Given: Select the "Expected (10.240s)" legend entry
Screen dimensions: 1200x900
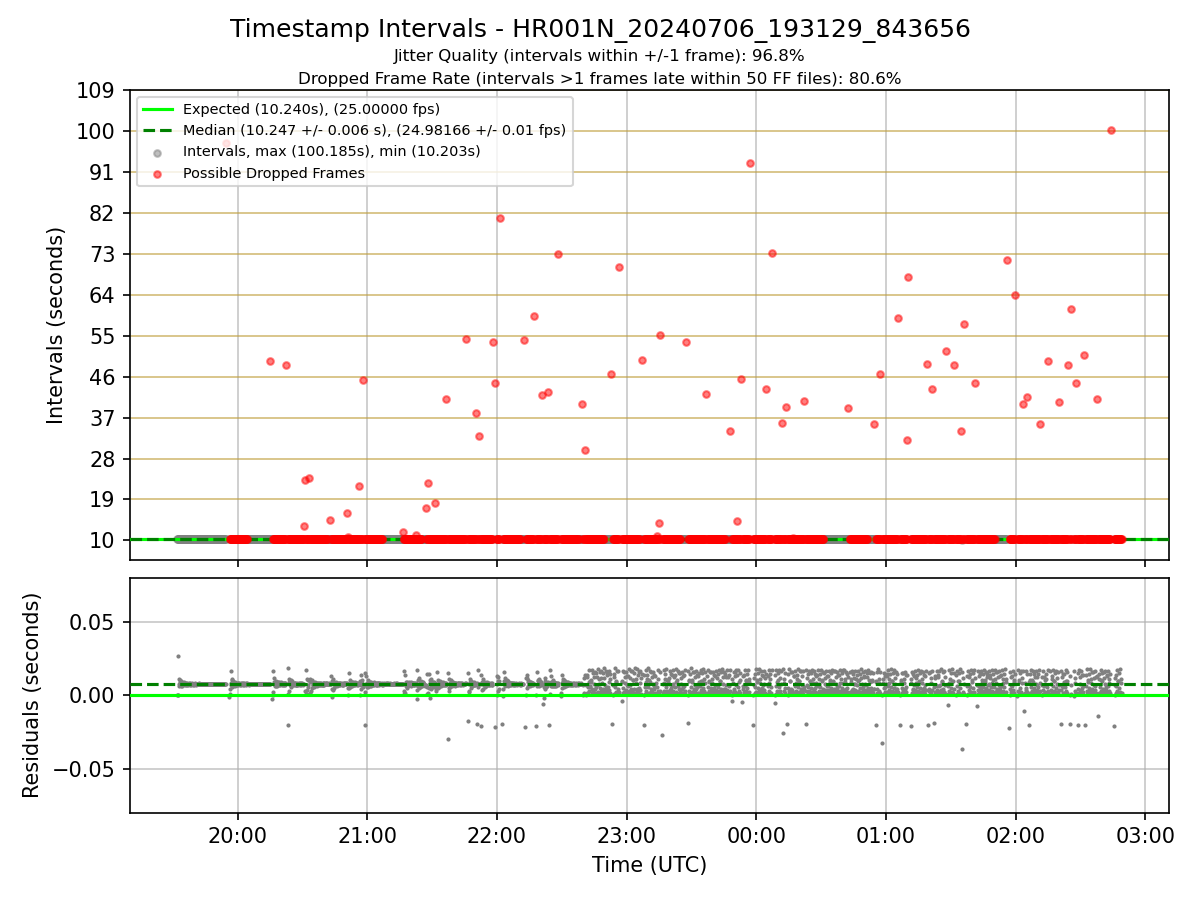Looking at the screenshot, I should click(x=311, y=109).
